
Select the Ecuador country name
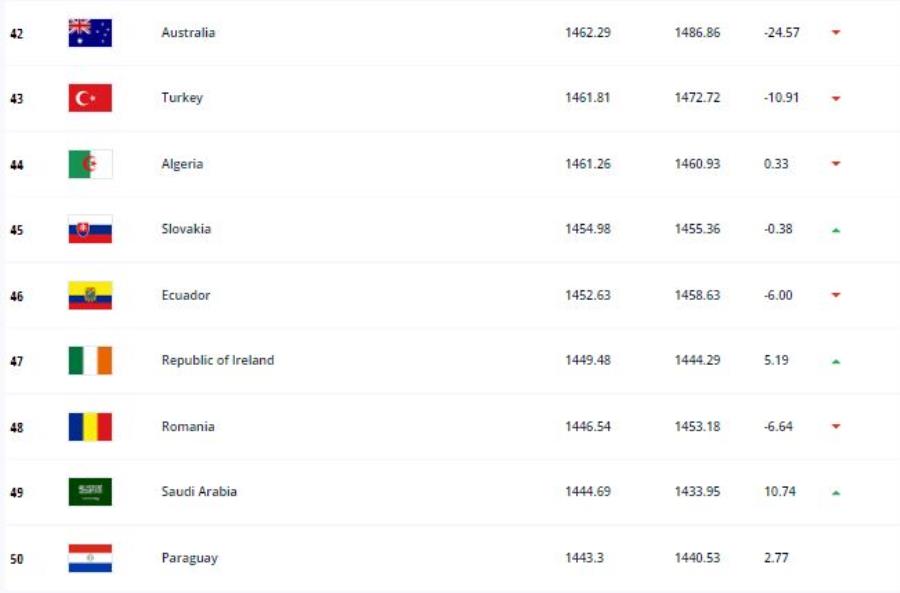click(x=185, y=295)
